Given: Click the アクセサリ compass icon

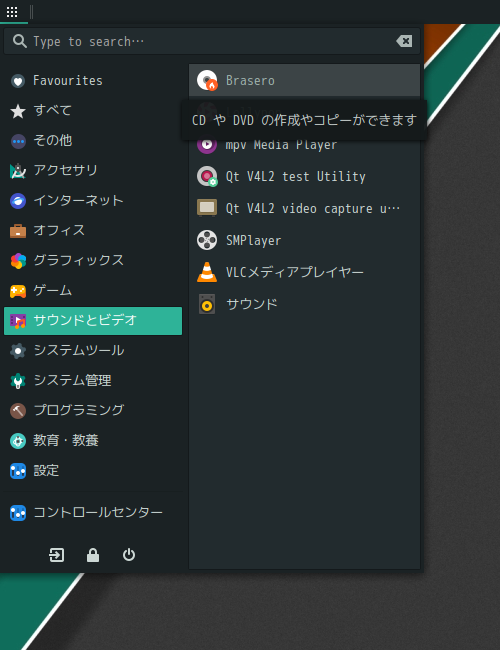Looking at the screenshot, I should pos(18,171).
